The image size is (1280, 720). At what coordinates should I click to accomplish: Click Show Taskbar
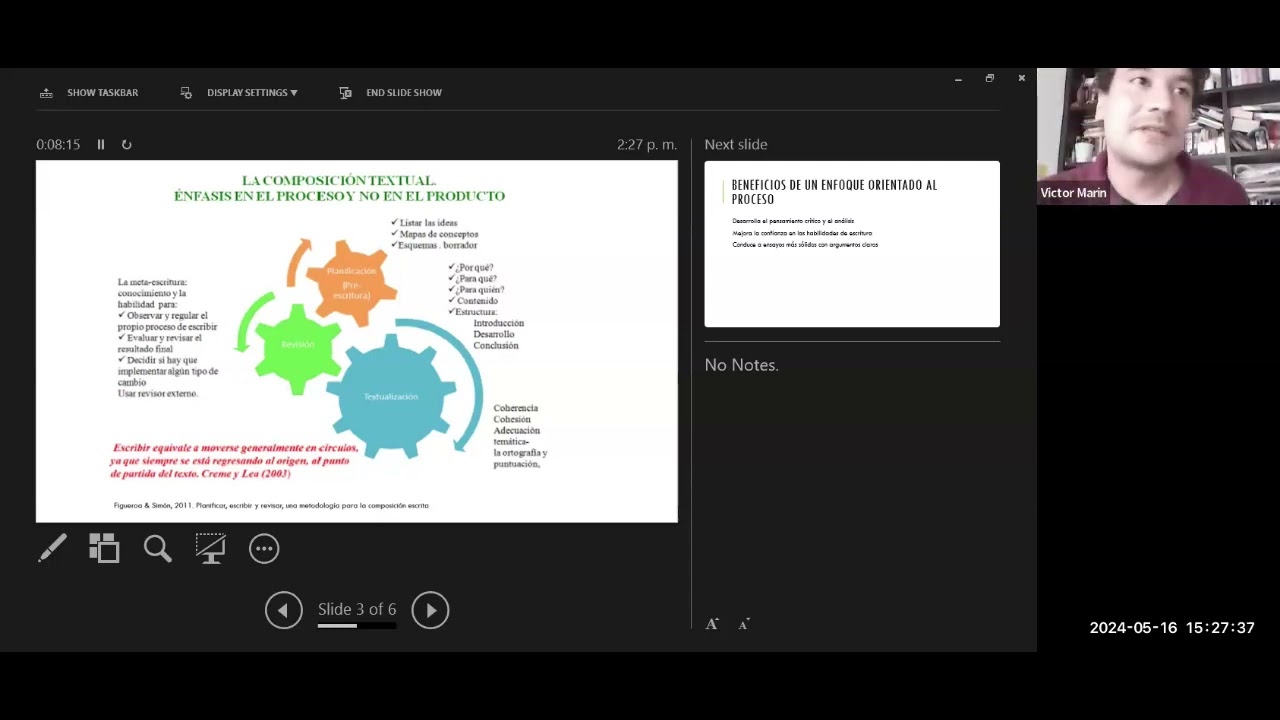[x=89, y=92]
